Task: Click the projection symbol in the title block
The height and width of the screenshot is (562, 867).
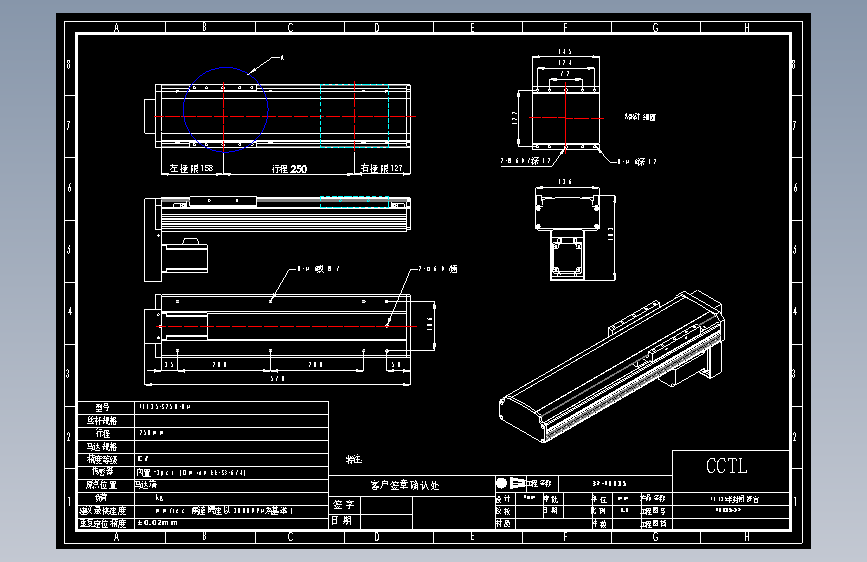Action: pos(511,483)
